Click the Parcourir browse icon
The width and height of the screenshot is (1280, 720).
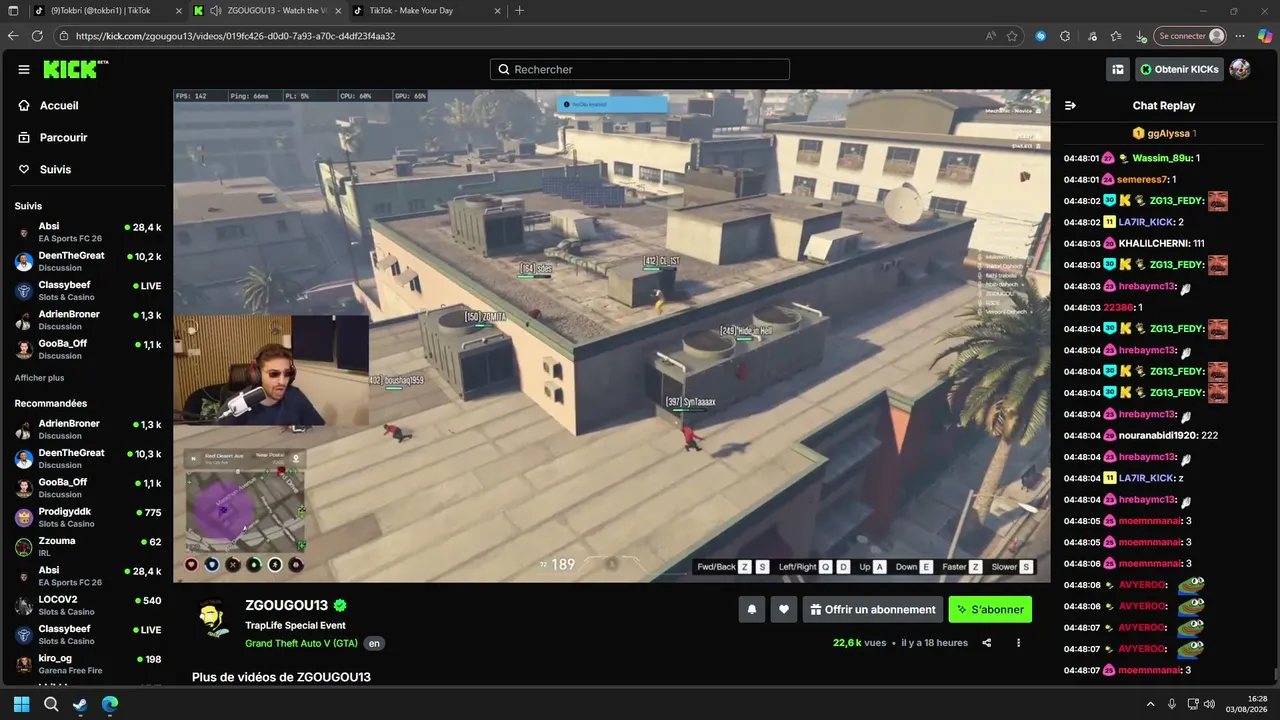point(24,137)
